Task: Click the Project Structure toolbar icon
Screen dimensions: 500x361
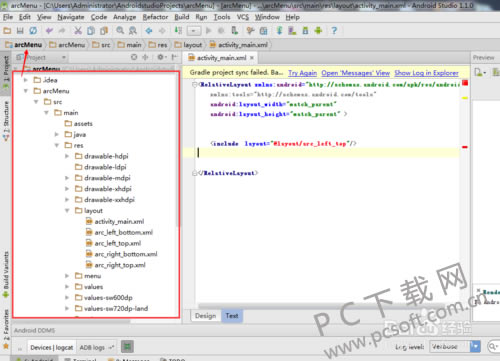Action: click(x=263, y=31)
